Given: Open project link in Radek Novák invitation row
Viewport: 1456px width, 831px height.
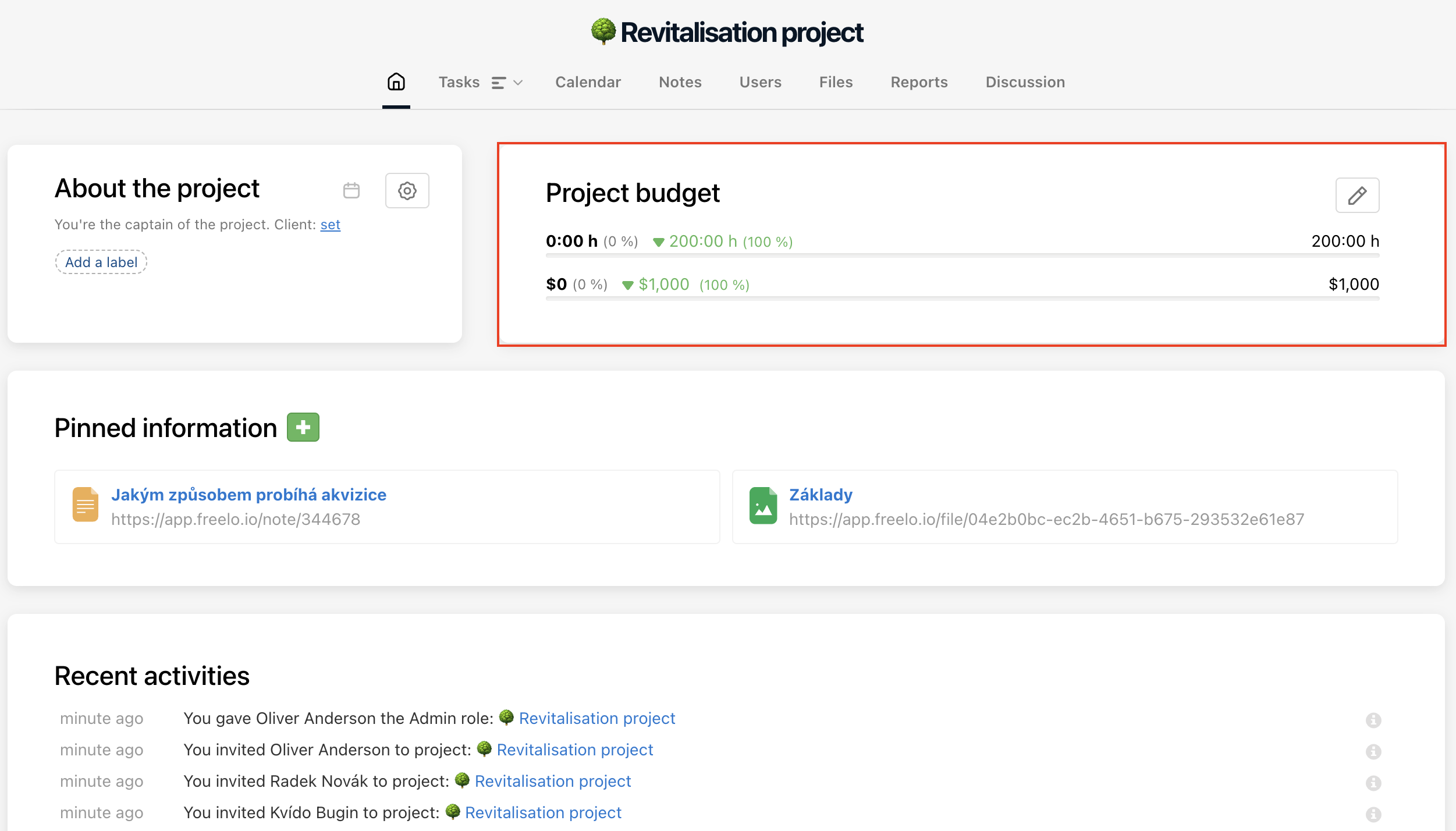Looking at the screenshot, I should point(552,782).
